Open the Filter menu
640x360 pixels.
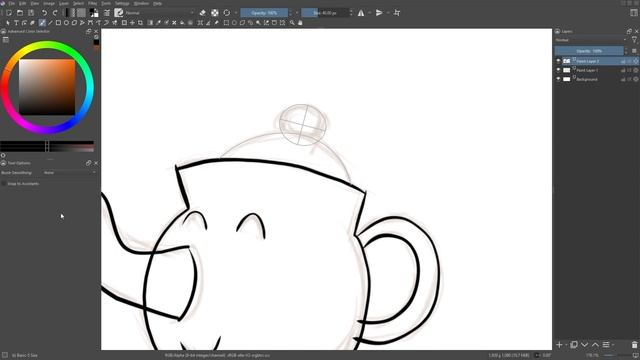(93, 3)
